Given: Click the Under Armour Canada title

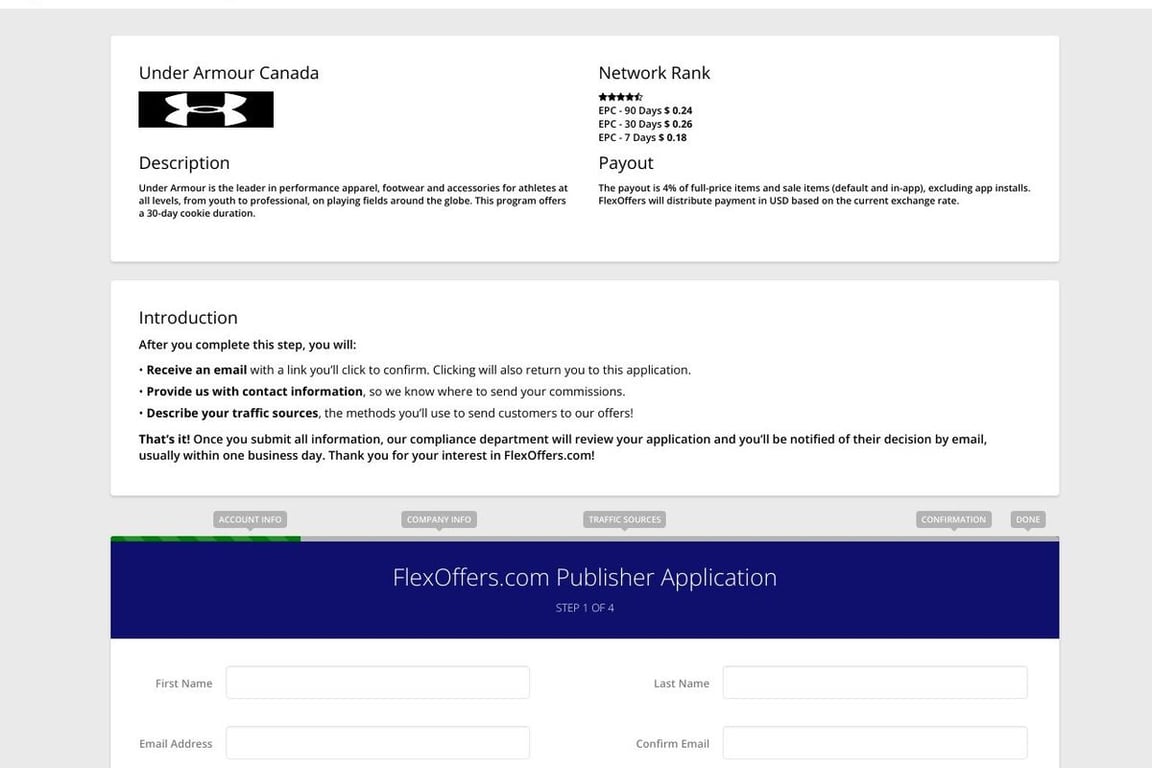Looking at the screenshot, I should 229,73.
